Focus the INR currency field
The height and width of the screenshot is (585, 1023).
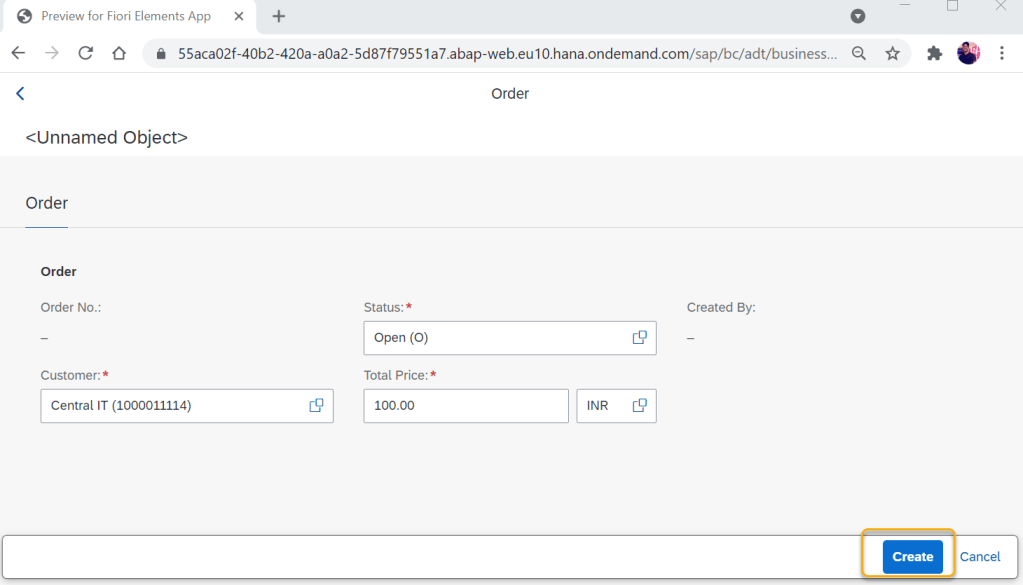pos(616,406)
